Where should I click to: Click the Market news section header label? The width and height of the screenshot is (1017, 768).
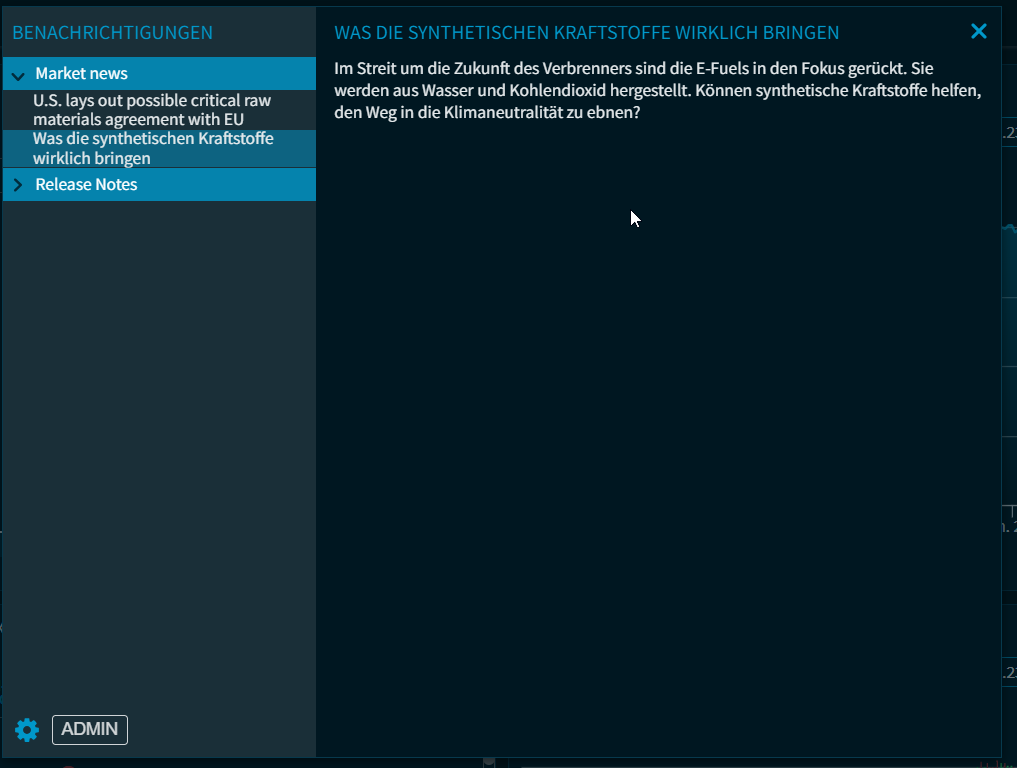tap(81, 74)
